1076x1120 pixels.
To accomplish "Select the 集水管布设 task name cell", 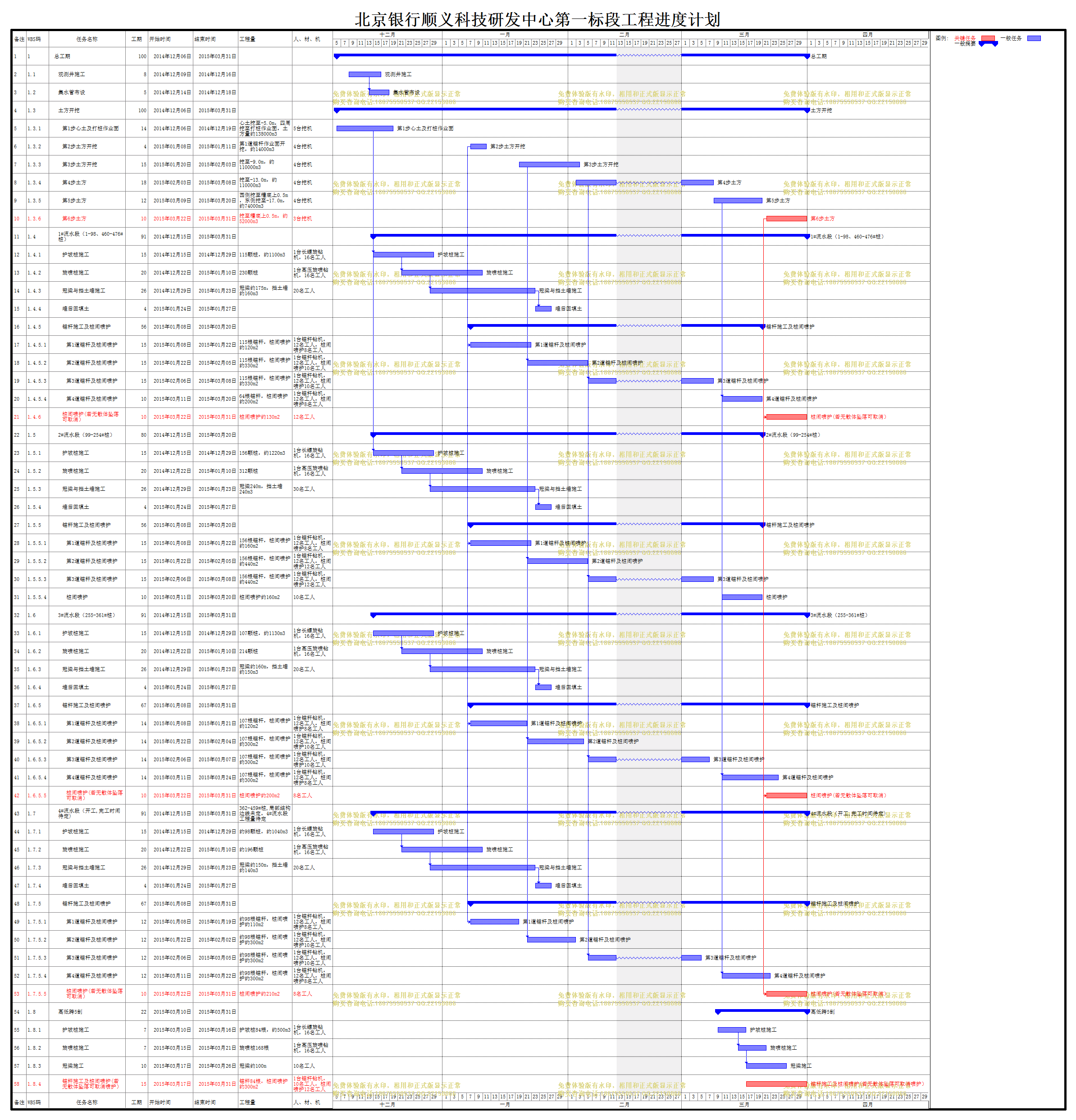I will point(72,92).
